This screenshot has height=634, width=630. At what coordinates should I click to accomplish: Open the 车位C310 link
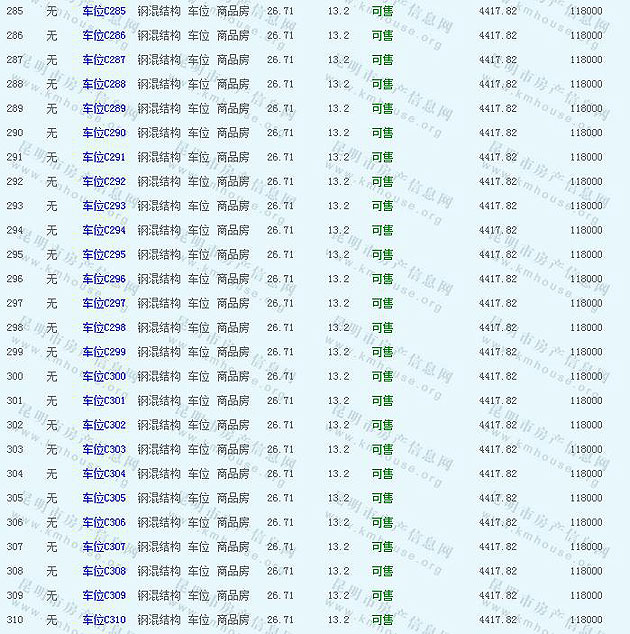point(104,620)
